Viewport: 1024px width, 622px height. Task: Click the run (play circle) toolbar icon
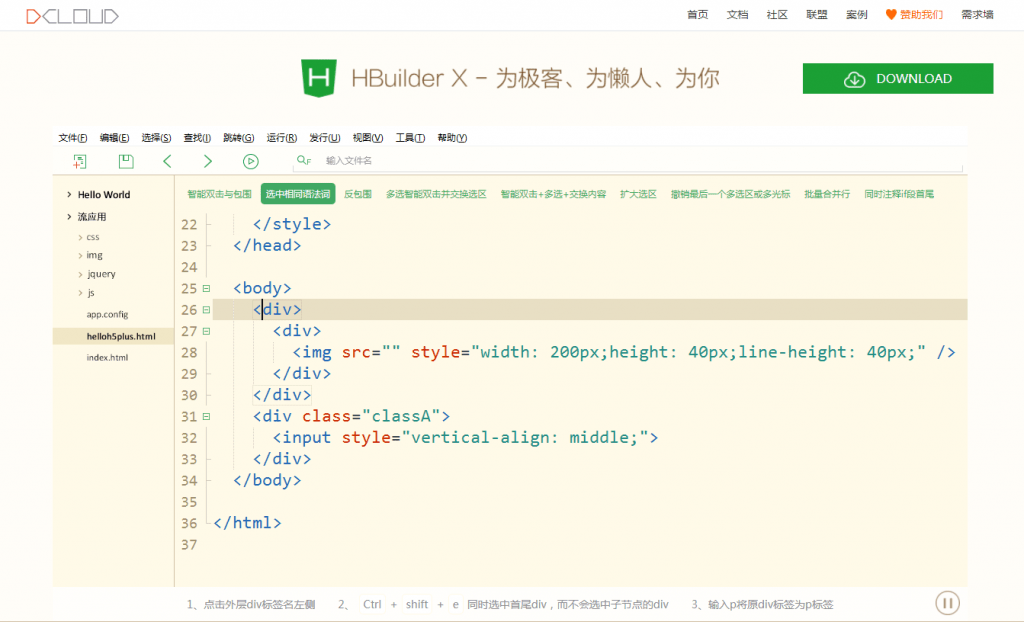[x=251, y=161]
